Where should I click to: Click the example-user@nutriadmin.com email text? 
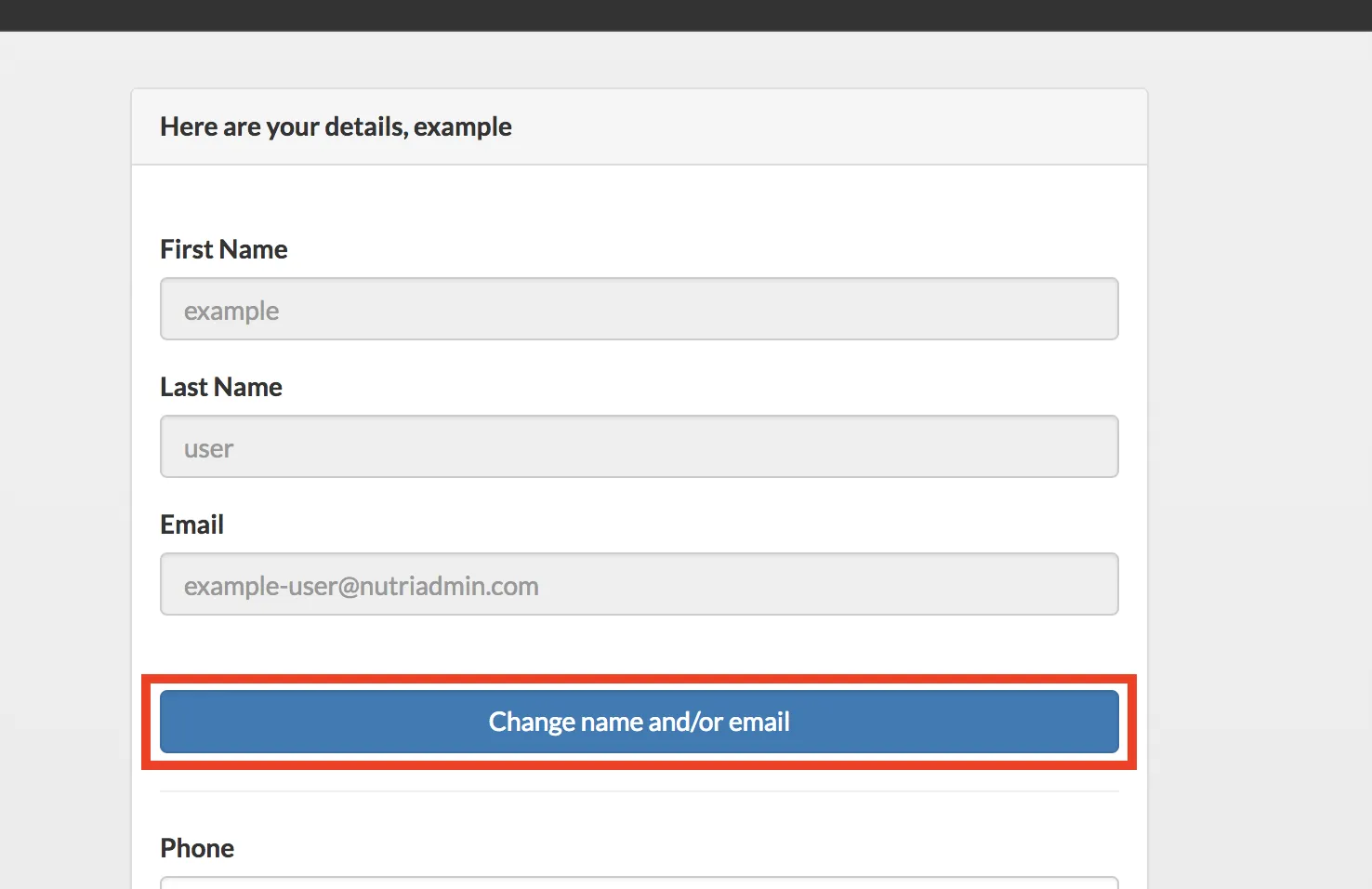[361, 586]
